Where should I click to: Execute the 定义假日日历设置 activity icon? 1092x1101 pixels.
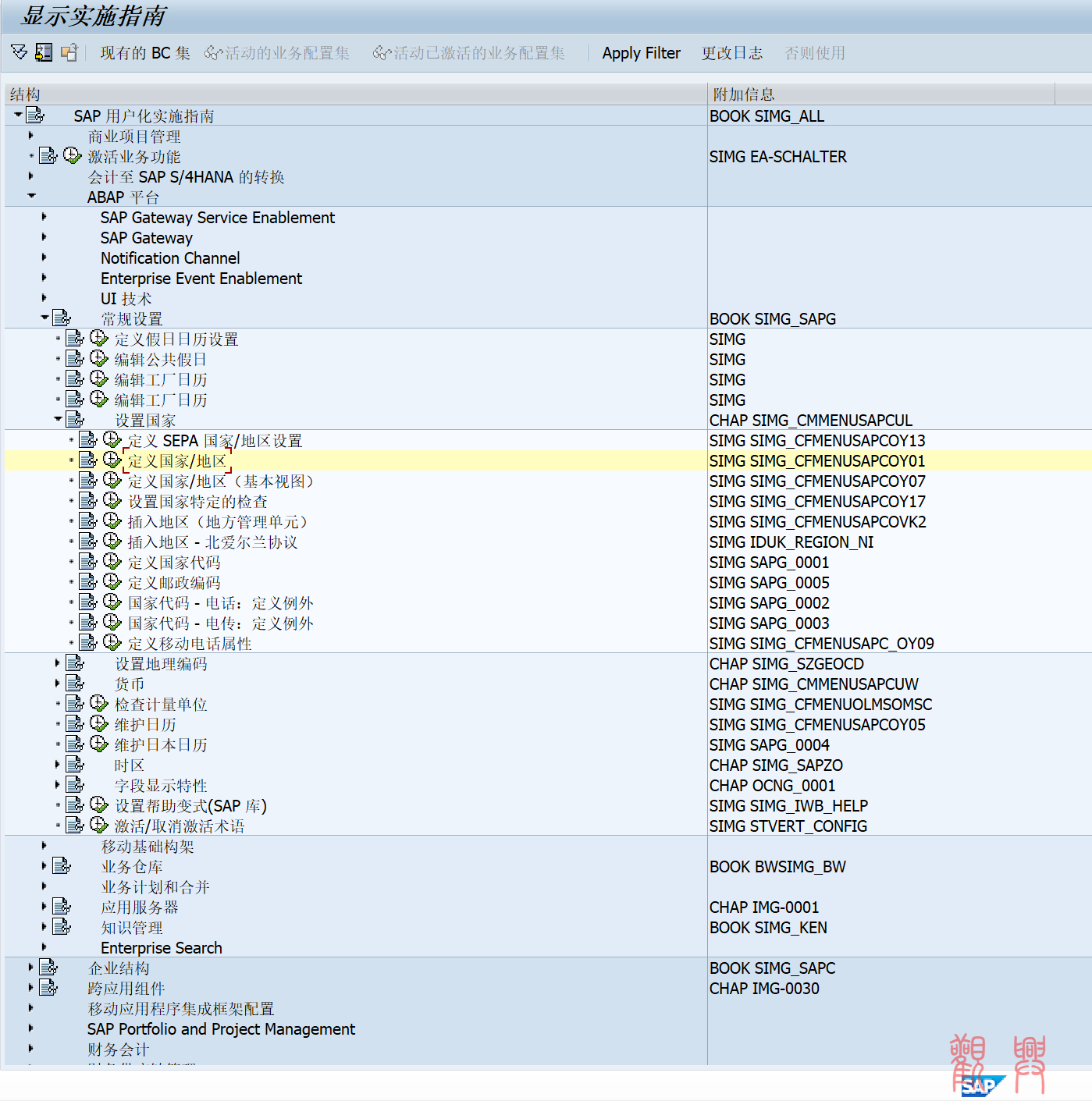click(99, 338)
